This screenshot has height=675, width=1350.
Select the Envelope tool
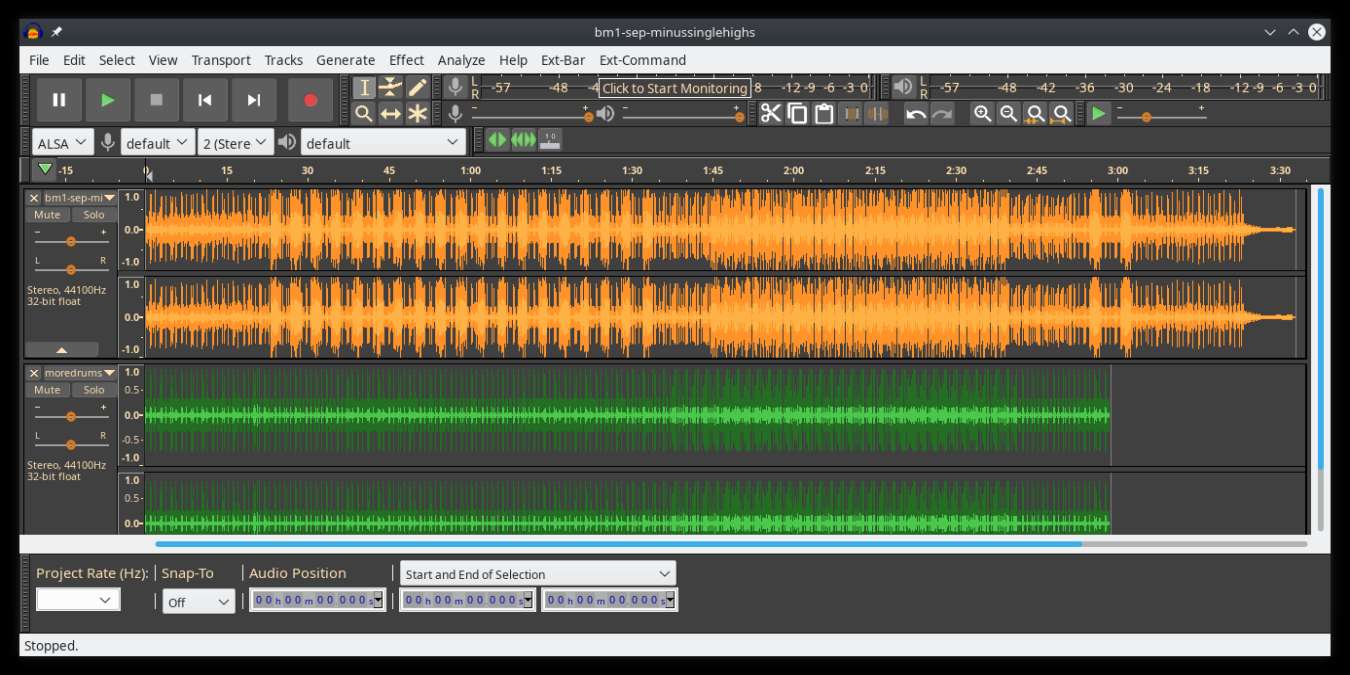point(390,88)
